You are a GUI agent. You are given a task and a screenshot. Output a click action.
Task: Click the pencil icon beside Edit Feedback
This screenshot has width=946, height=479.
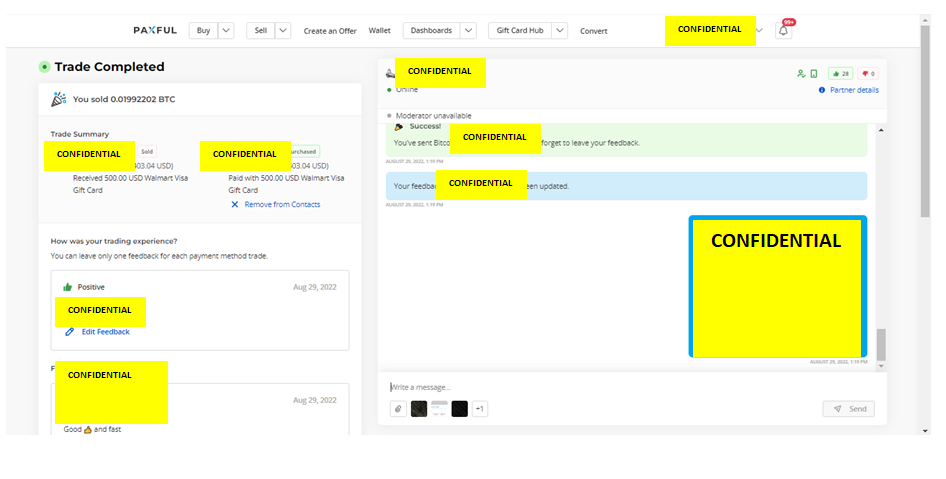69,332
